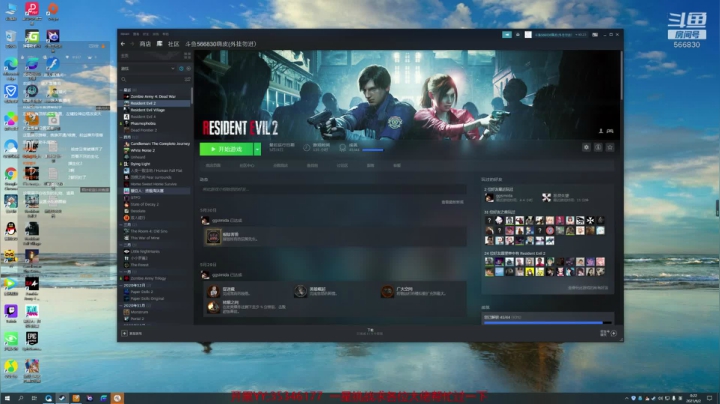This screenshot has height=404, width=720.
Task: Collapse the category above Zombie Army Trilogy
Action: pyautogui.click(x=122, y=272)
